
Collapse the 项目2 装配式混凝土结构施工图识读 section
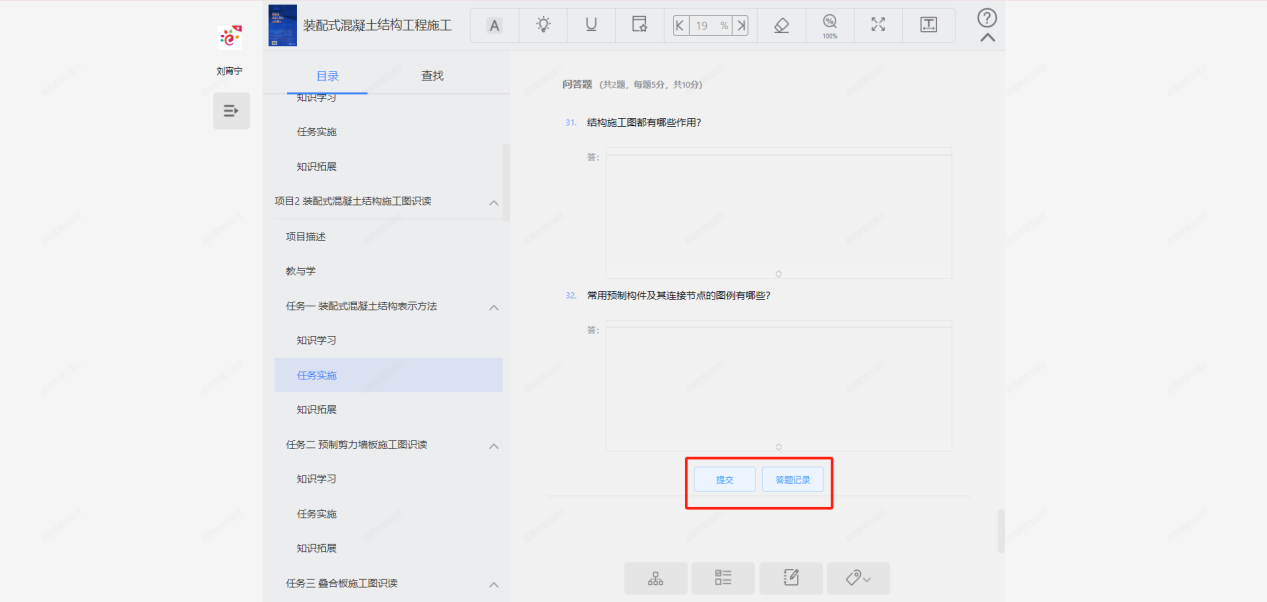tap(493, 203)
